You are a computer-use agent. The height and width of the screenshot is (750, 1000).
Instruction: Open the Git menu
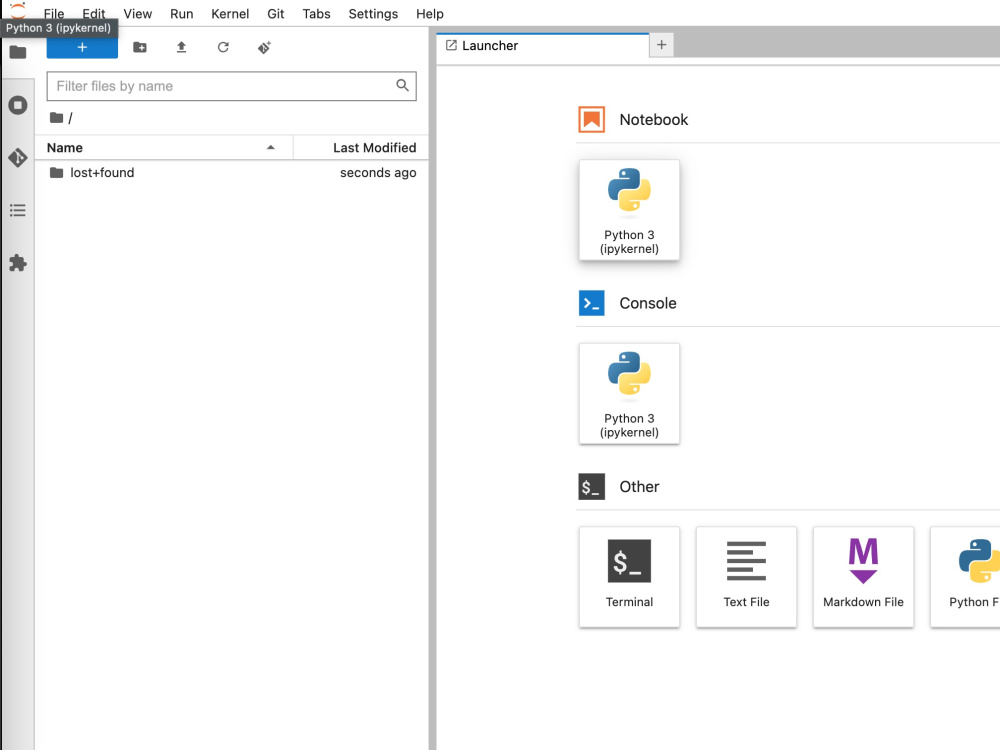pyautogui.click(x=276, y=13)
